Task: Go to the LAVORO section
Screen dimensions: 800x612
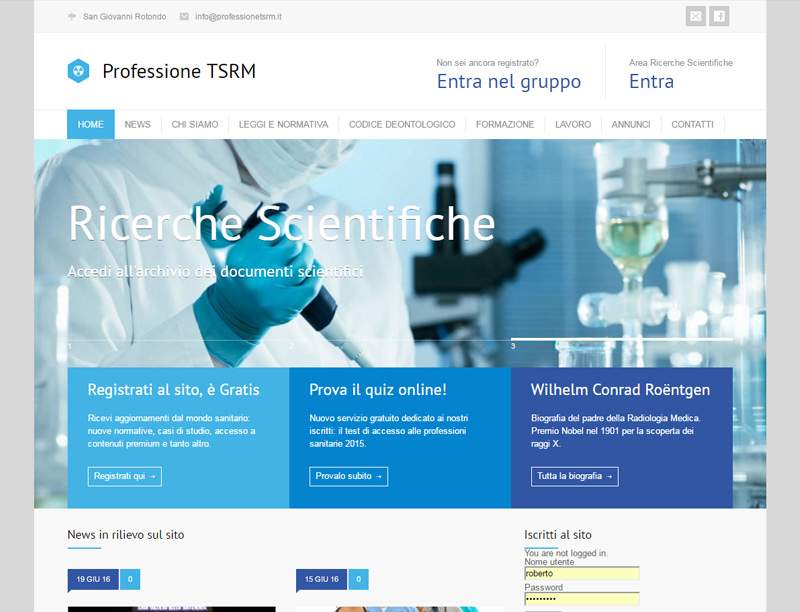Action: (573, 124)
